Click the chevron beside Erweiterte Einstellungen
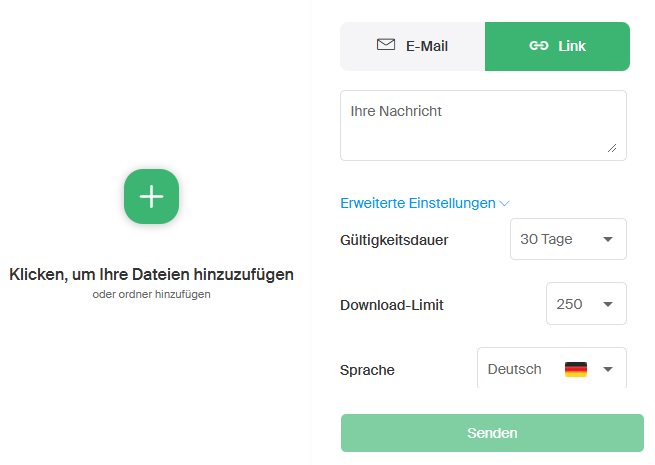Image resolution: width=655 pixels, height=465 pixels. tap(504, 203)
